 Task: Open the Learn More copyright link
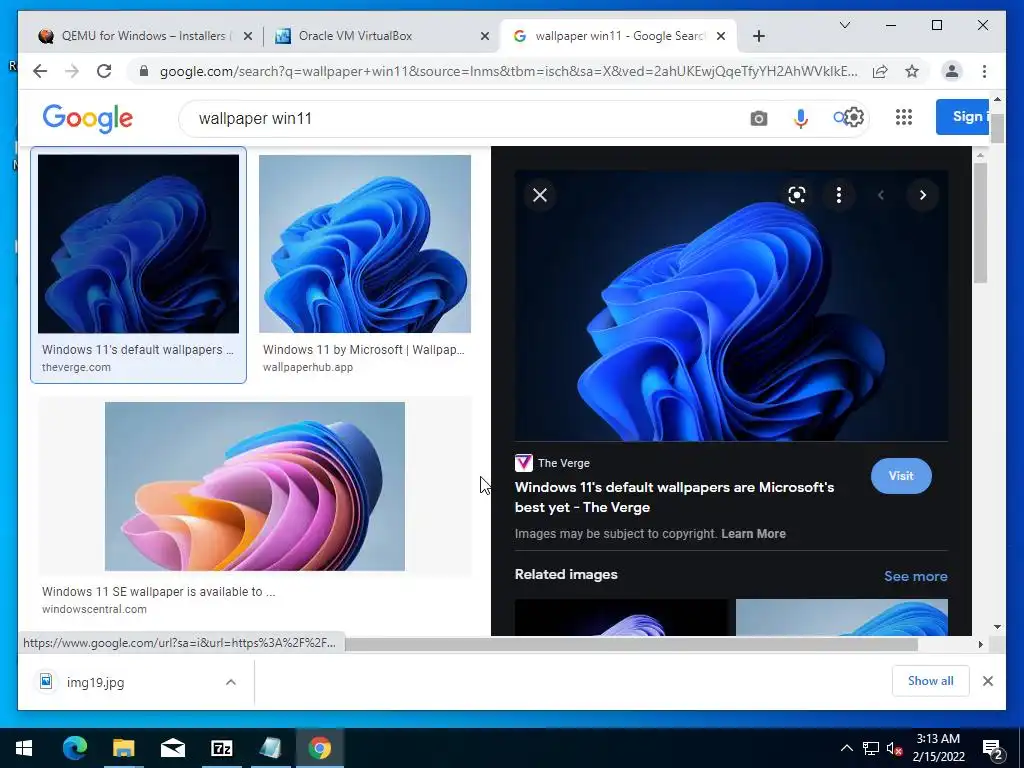[x=753, y=534]
